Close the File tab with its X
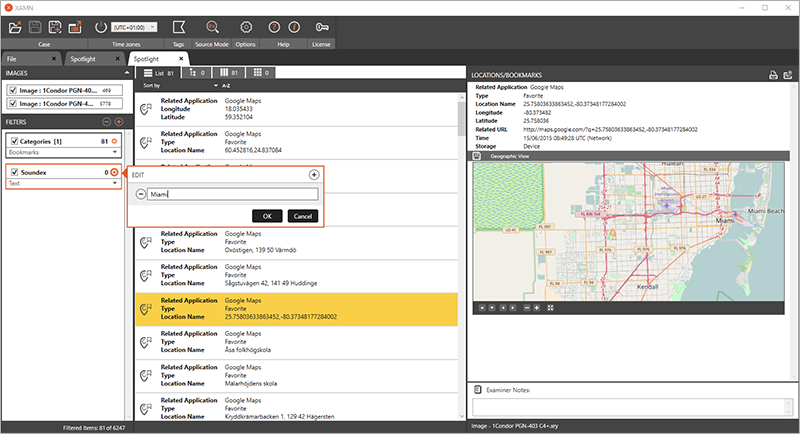The width and height of the screenshot is (800, 434). pyautogui.click(x=54, y=59)
